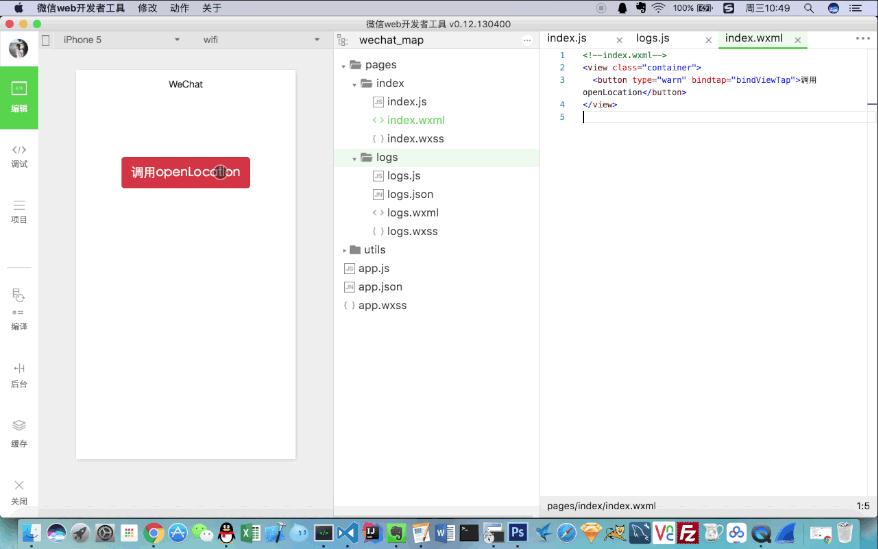Viewport: 878px width, 549px height.
Task: Open the 动作 menu in the menu bar
Action: [179, 8]
